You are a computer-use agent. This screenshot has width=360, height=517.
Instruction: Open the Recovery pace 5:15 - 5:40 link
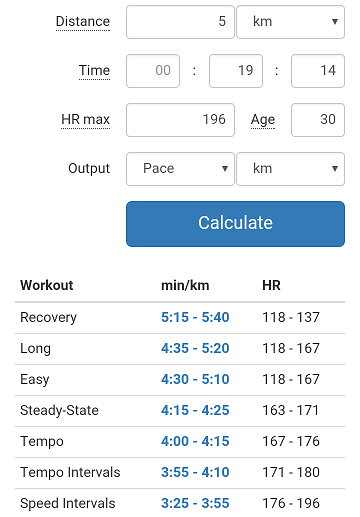(x=195, y=317)
